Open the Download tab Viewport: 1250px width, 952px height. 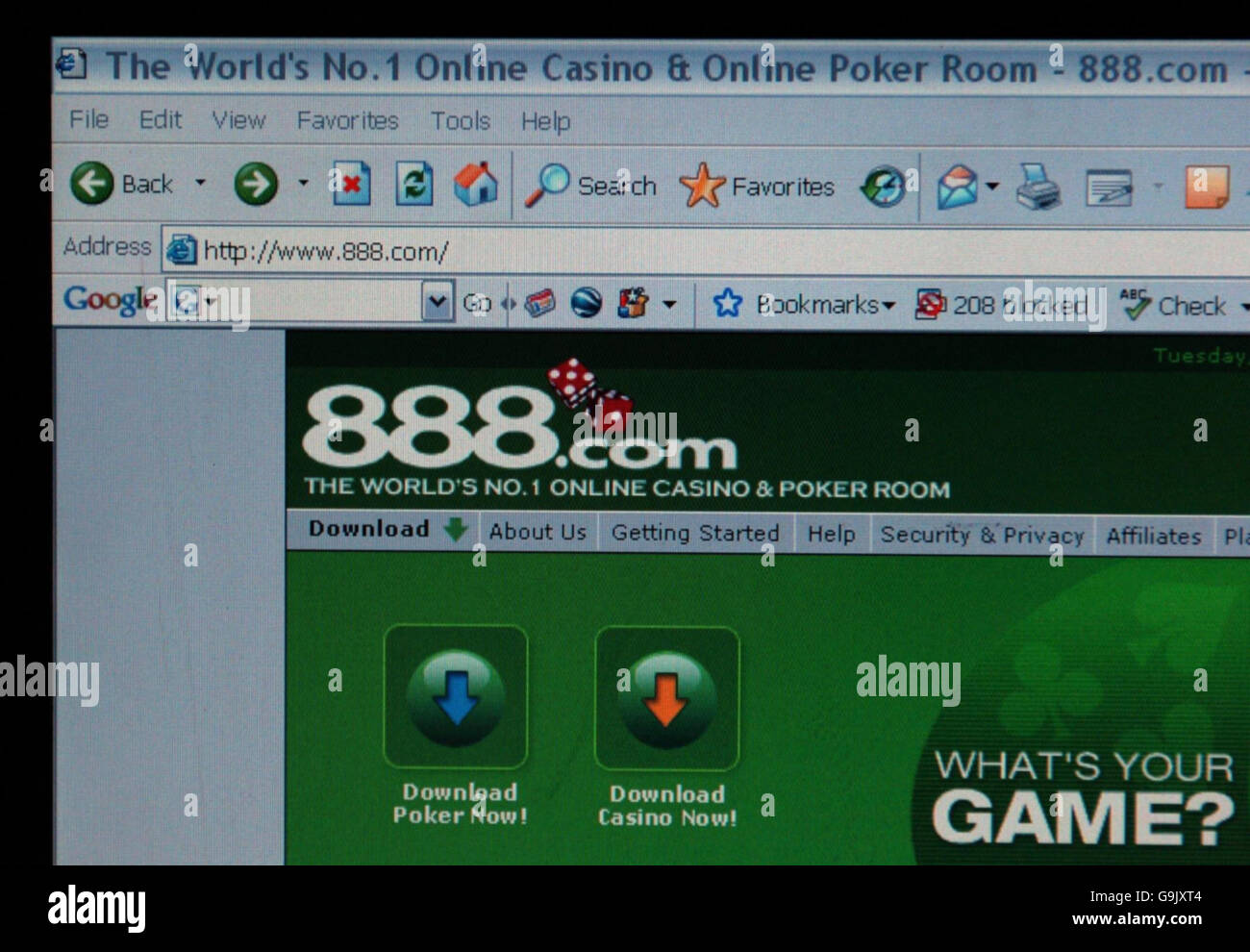click(387, 529)
